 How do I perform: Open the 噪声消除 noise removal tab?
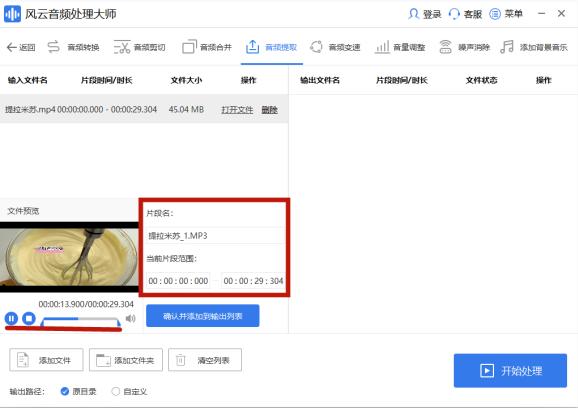pyautogui.click(x=464, y=47)
